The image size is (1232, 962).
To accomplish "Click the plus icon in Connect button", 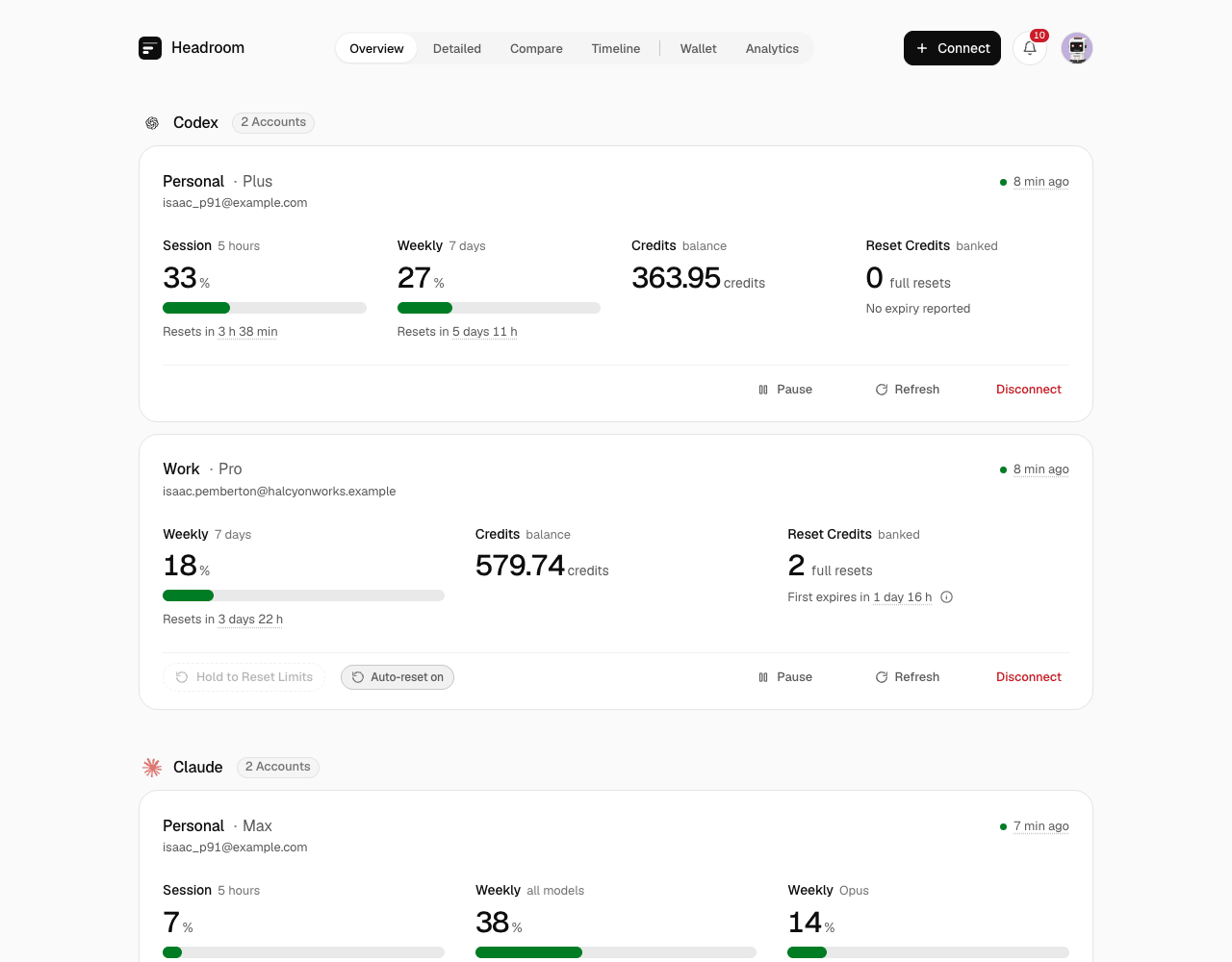I will pos(922,48).
